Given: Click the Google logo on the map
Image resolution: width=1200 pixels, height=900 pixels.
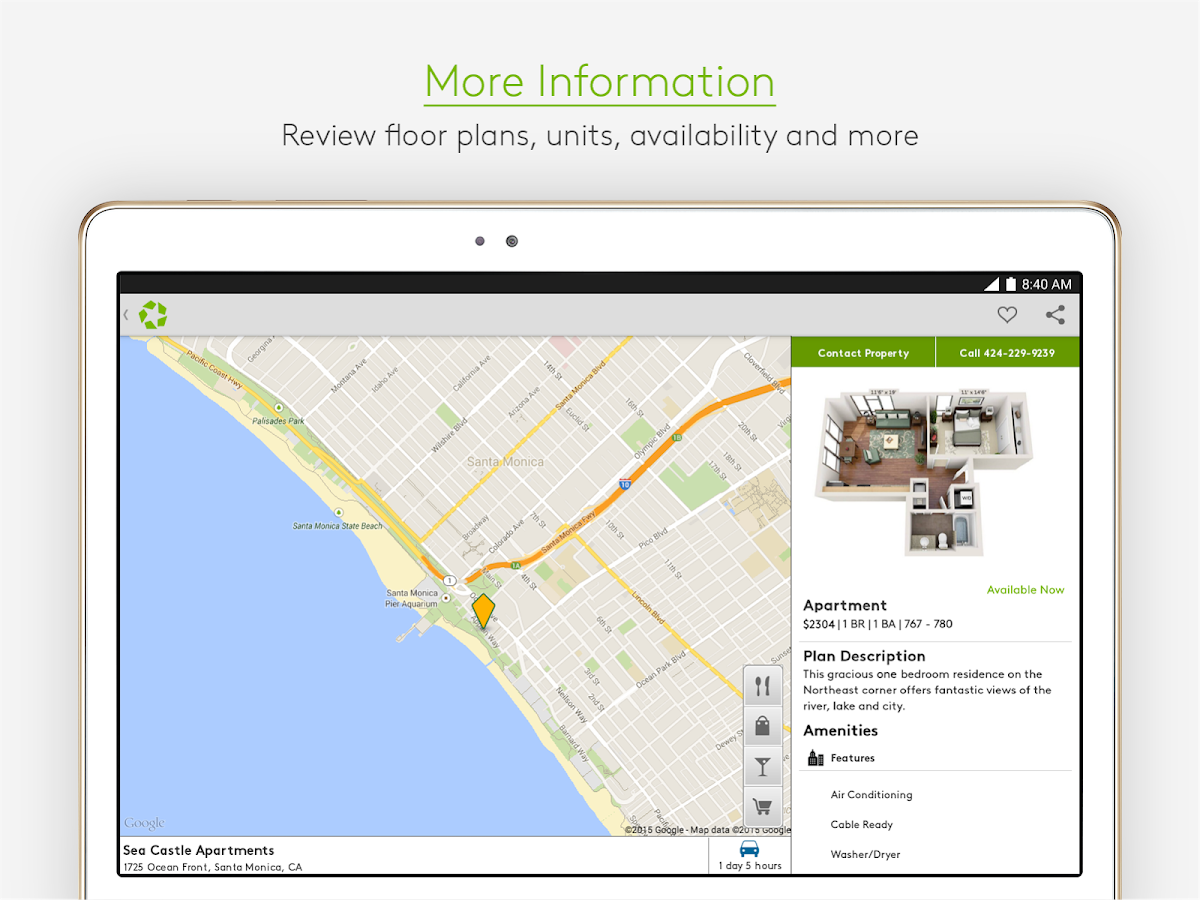Looking at the screenshot, I should click(x=142, y=822).
